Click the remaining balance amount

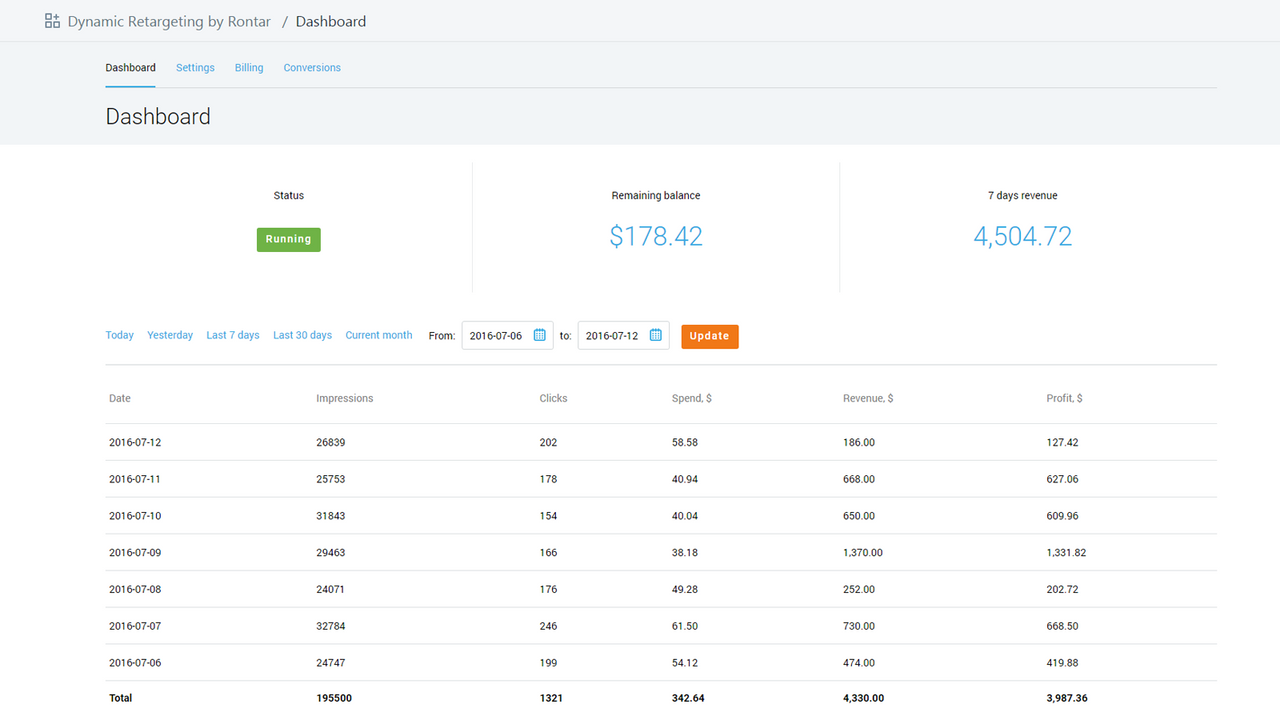tap(656, 236)
